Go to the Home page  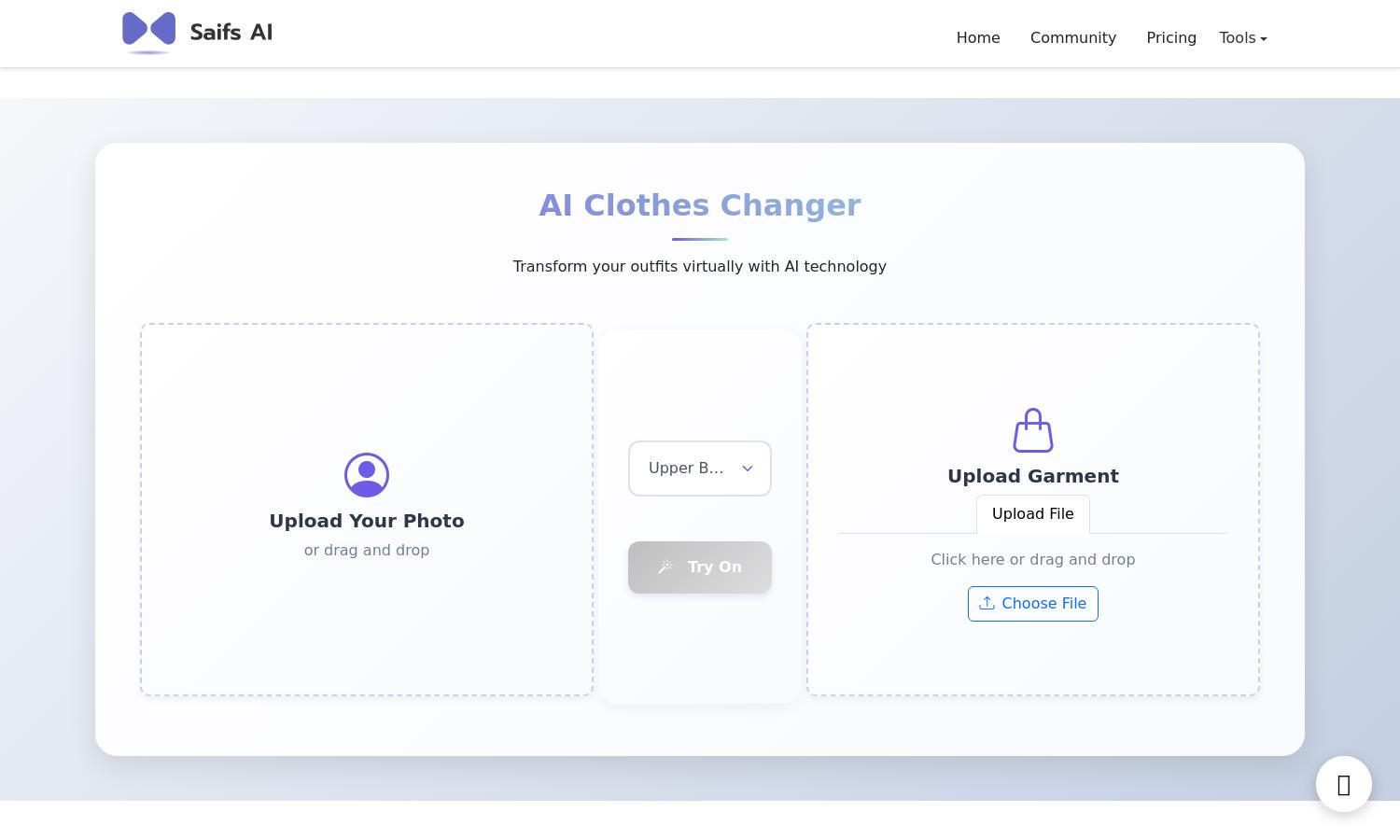[x=978, y=37]
